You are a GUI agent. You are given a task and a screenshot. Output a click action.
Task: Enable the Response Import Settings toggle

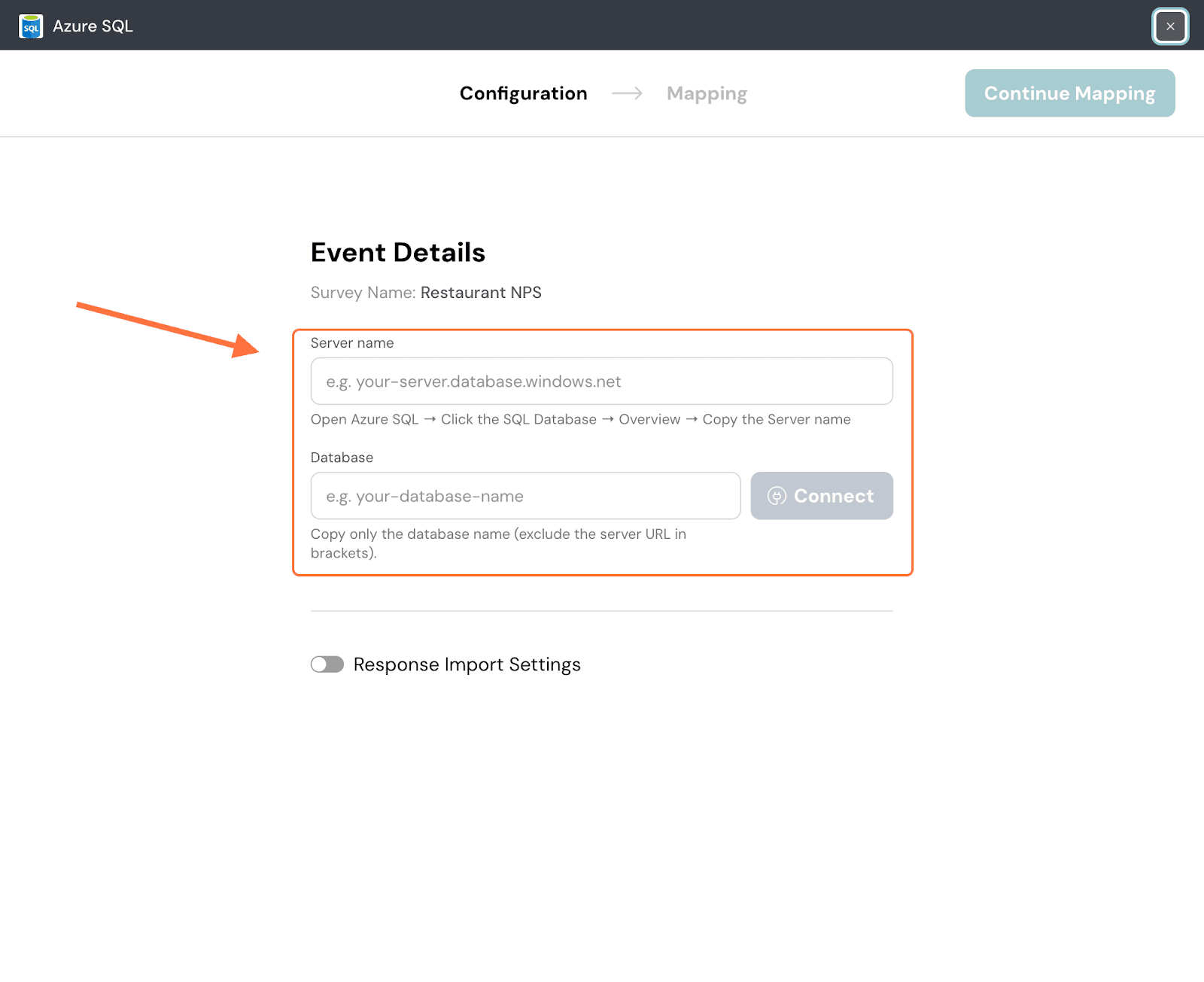tap(327, 664)
